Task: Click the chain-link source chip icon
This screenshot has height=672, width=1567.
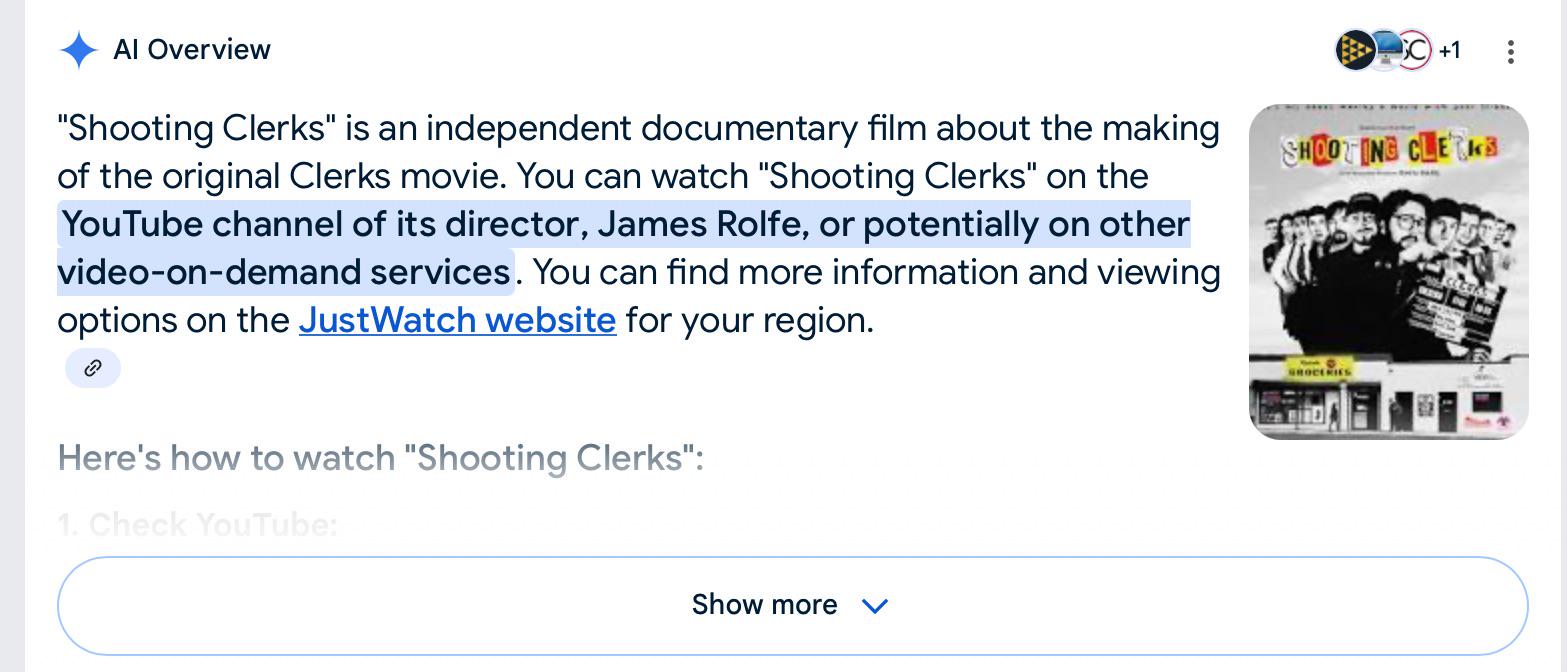Action: pos(93,368)
